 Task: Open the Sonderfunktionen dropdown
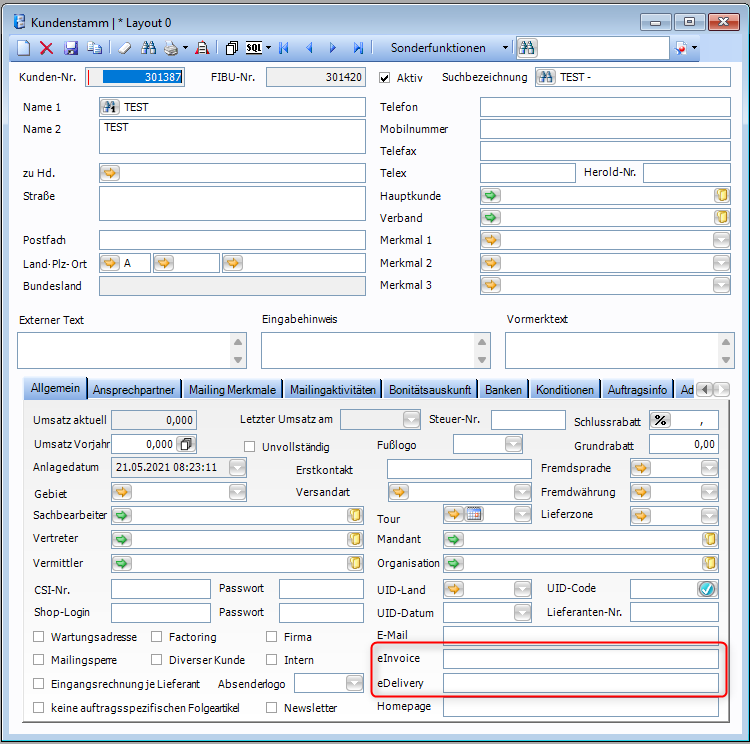[506, 47]
